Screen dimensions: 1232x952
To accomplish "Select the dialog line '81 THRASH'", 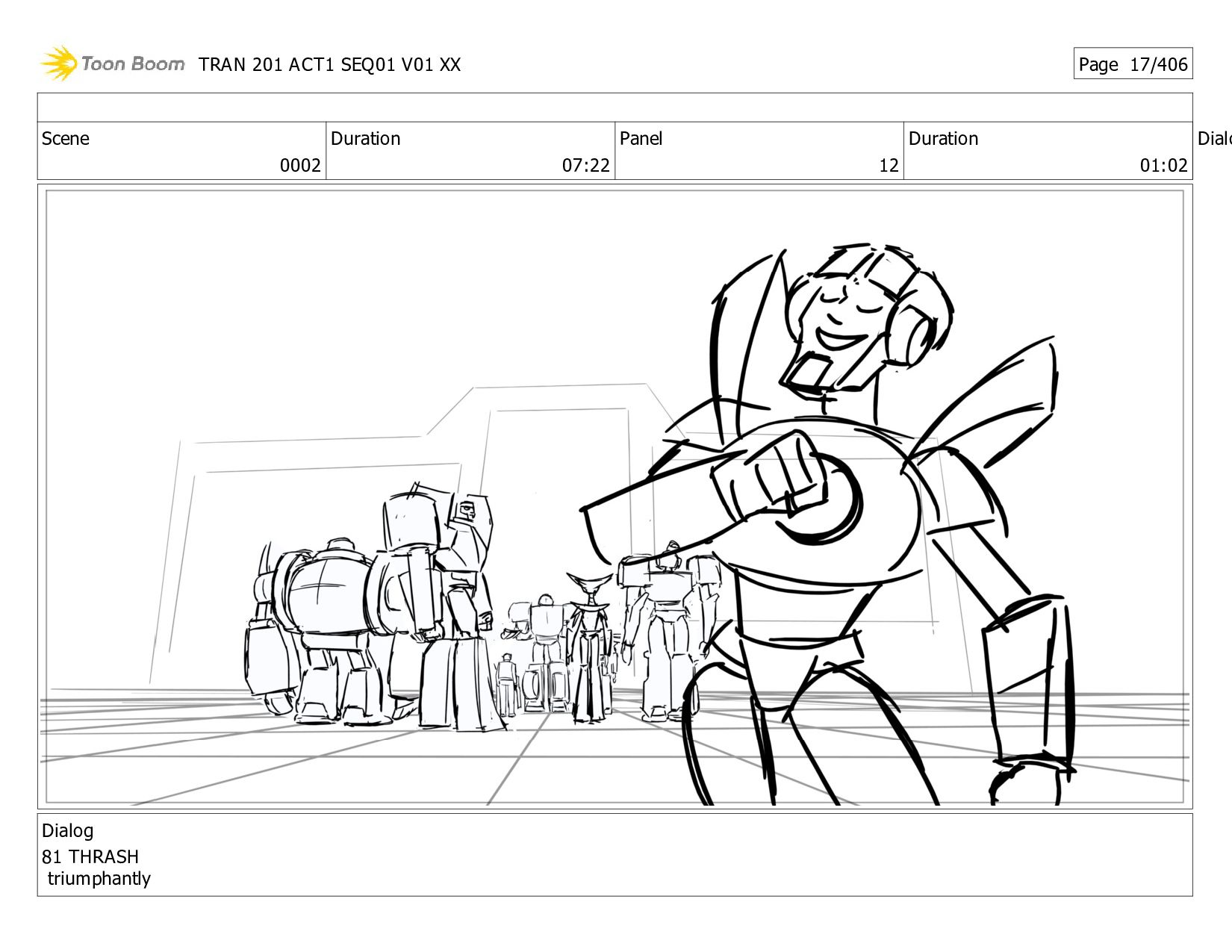I will point(90,856).
